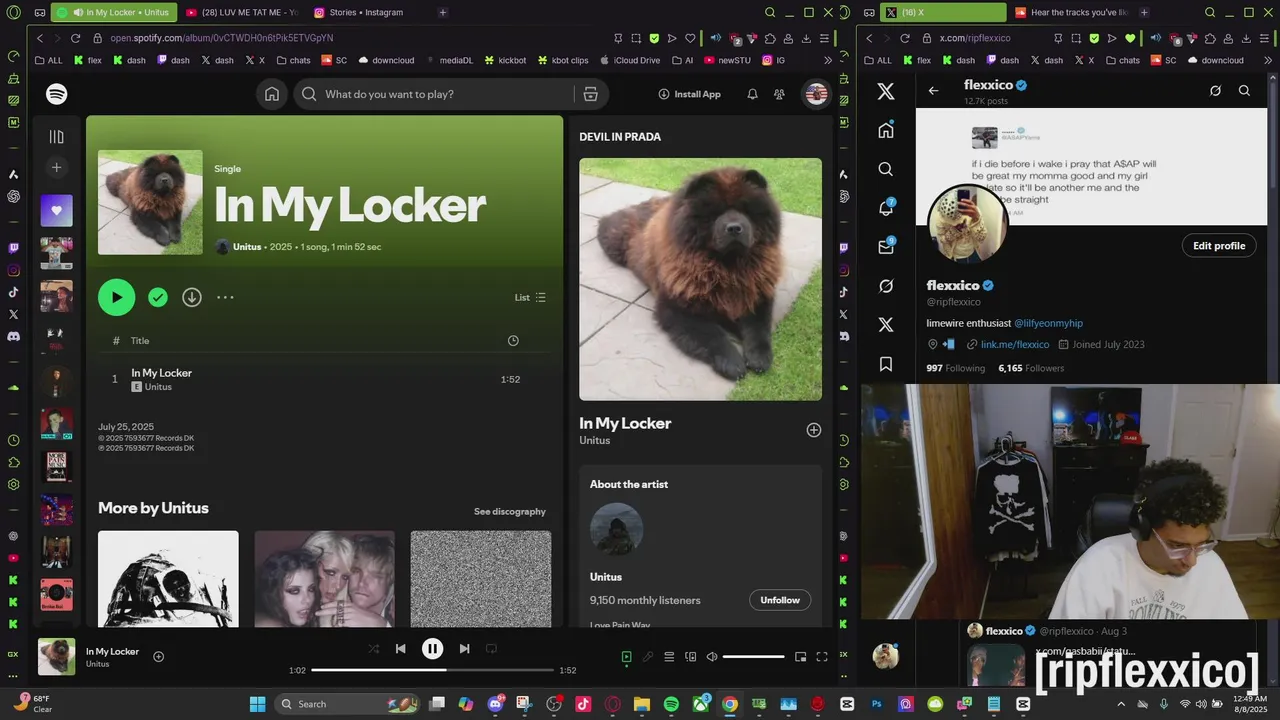Screen dimensions: 1280x720
Task: Add current song to Liked from player bar
Action: [158, 657]
